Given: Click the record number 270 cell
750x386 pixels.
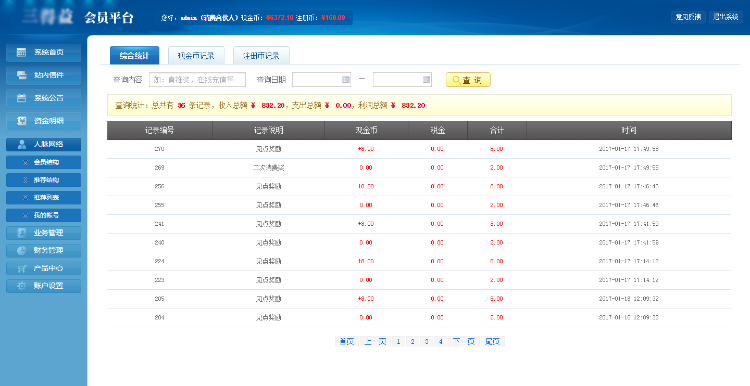Looking at the screenshot, I should click(159, 149).
